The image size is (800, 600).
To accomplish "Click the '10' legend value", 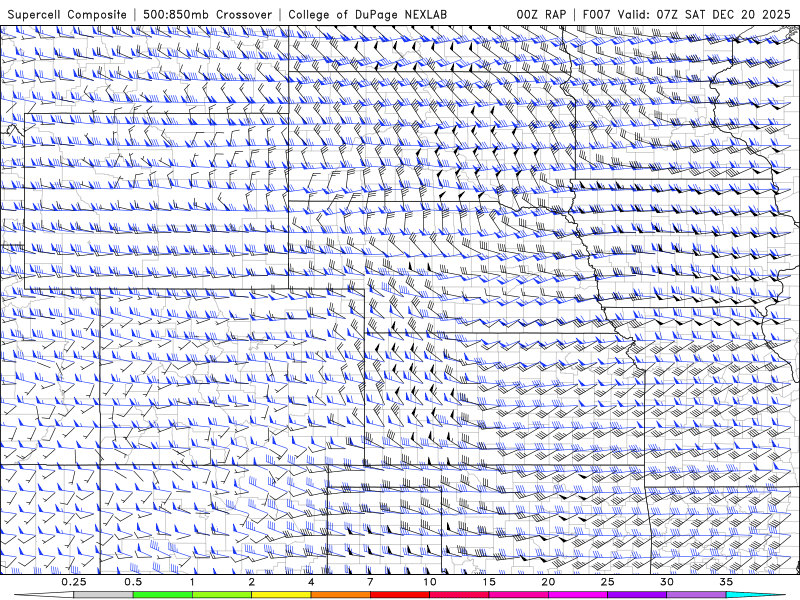I will coord(430,582).
